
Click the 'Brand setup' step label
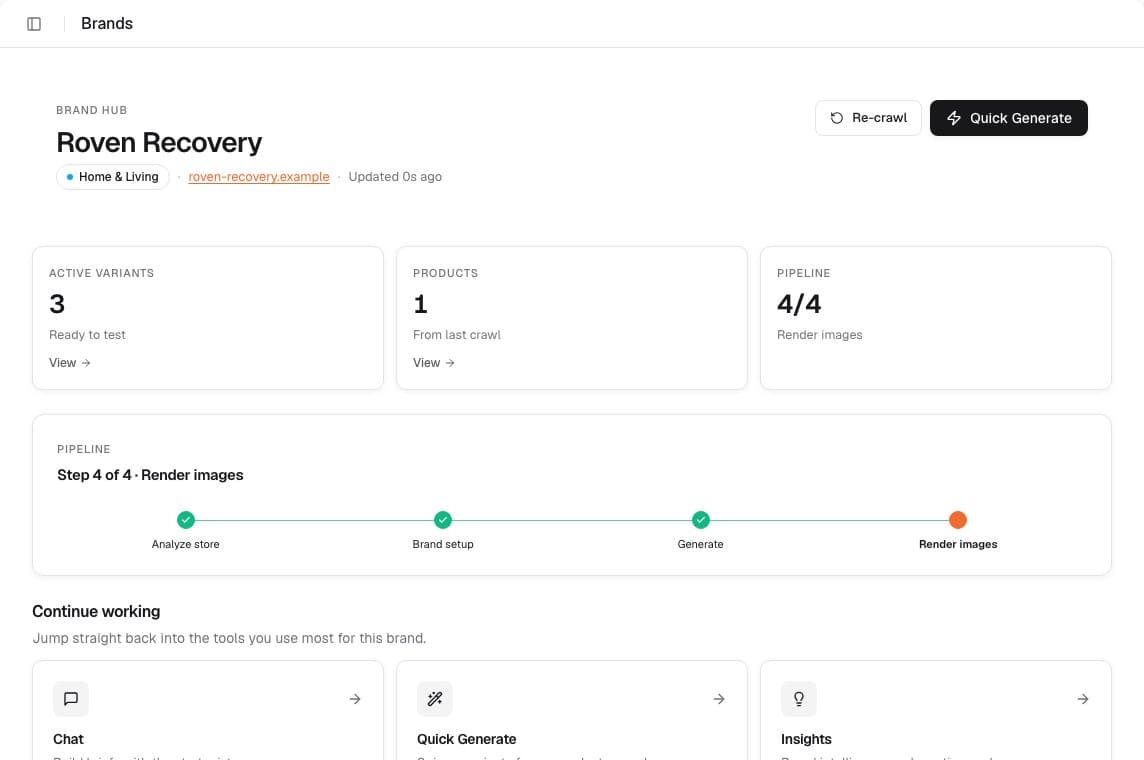click(x=443, y=544)
